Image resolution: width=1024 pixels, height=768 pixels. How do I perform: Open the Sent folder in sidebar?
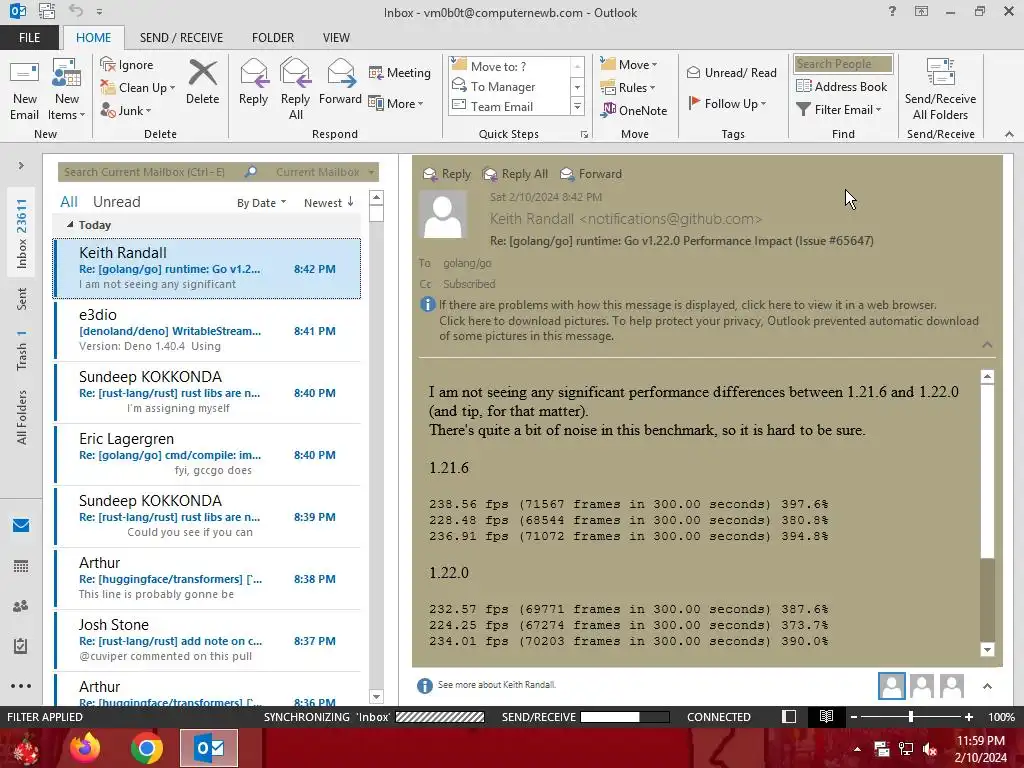coord(22,299)
